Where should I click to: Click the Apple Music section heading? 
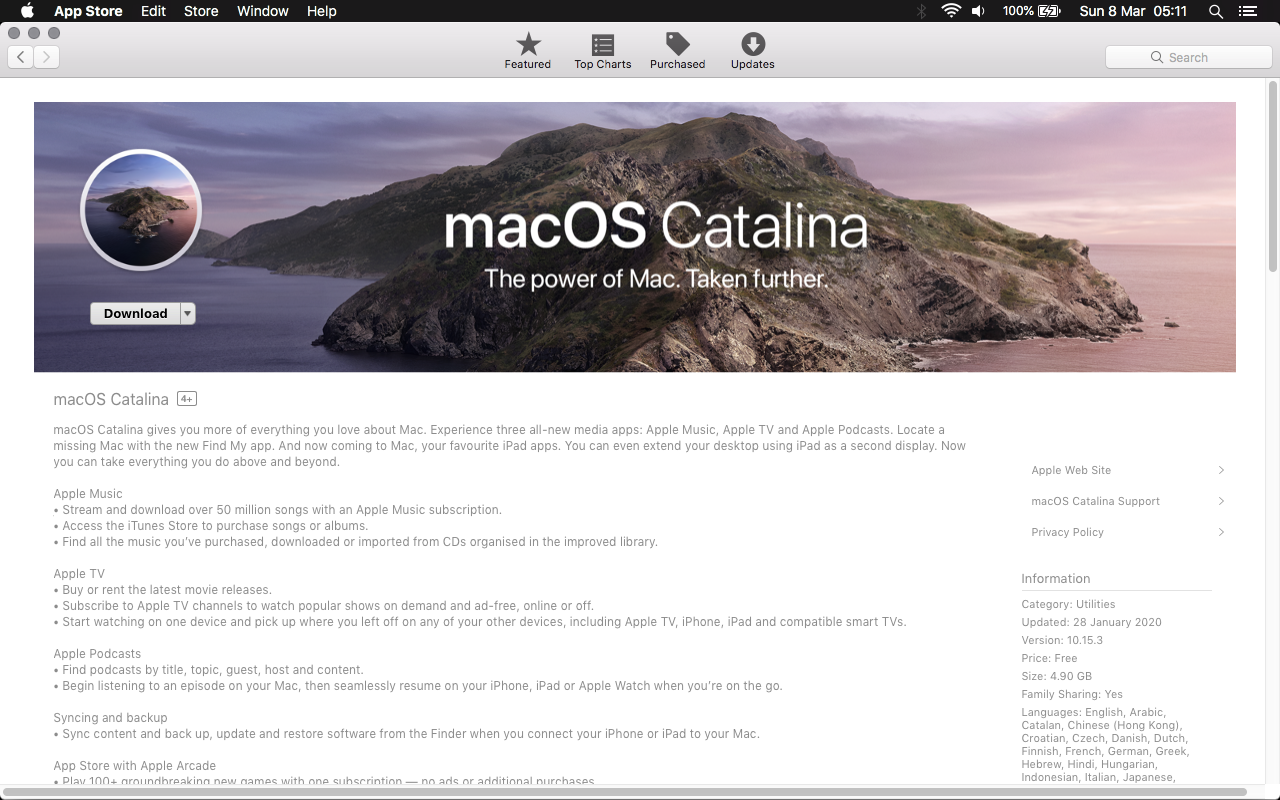[x=88, y=494]
